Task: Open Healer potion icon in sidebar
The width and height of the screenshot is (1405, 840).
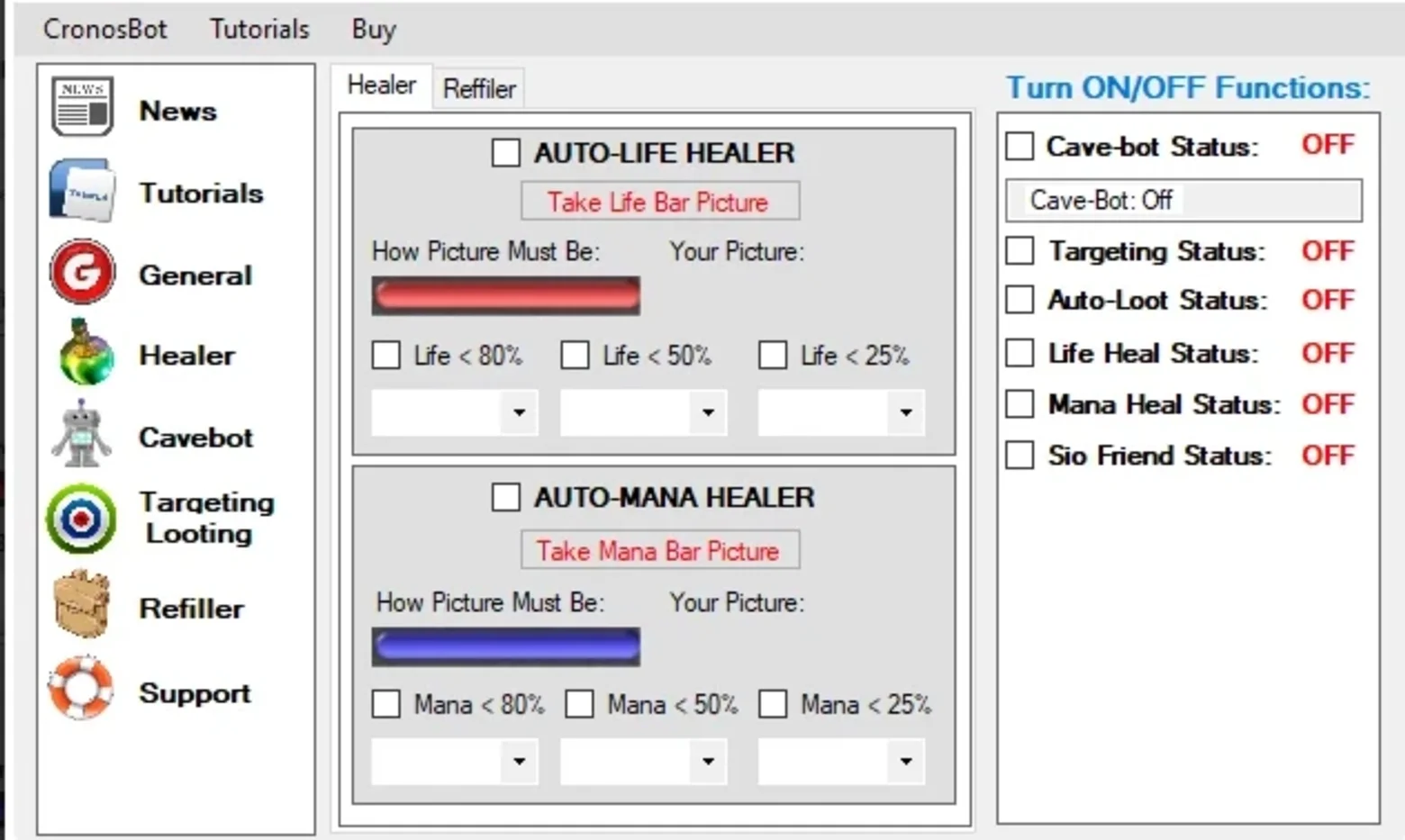Action: pyautogui.click(x=86, y=353)
